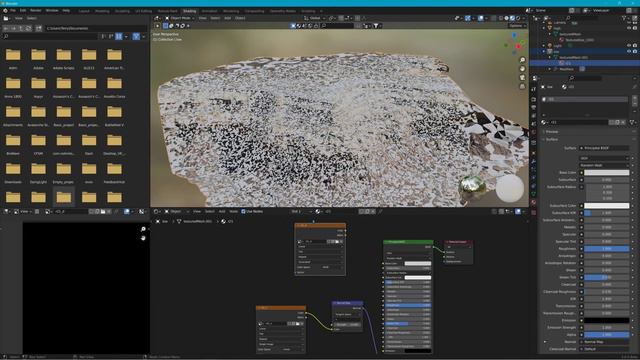Click the pan hand icon in viewport
Viewport: 640px width, 360px height.
[x=522, y=69]
